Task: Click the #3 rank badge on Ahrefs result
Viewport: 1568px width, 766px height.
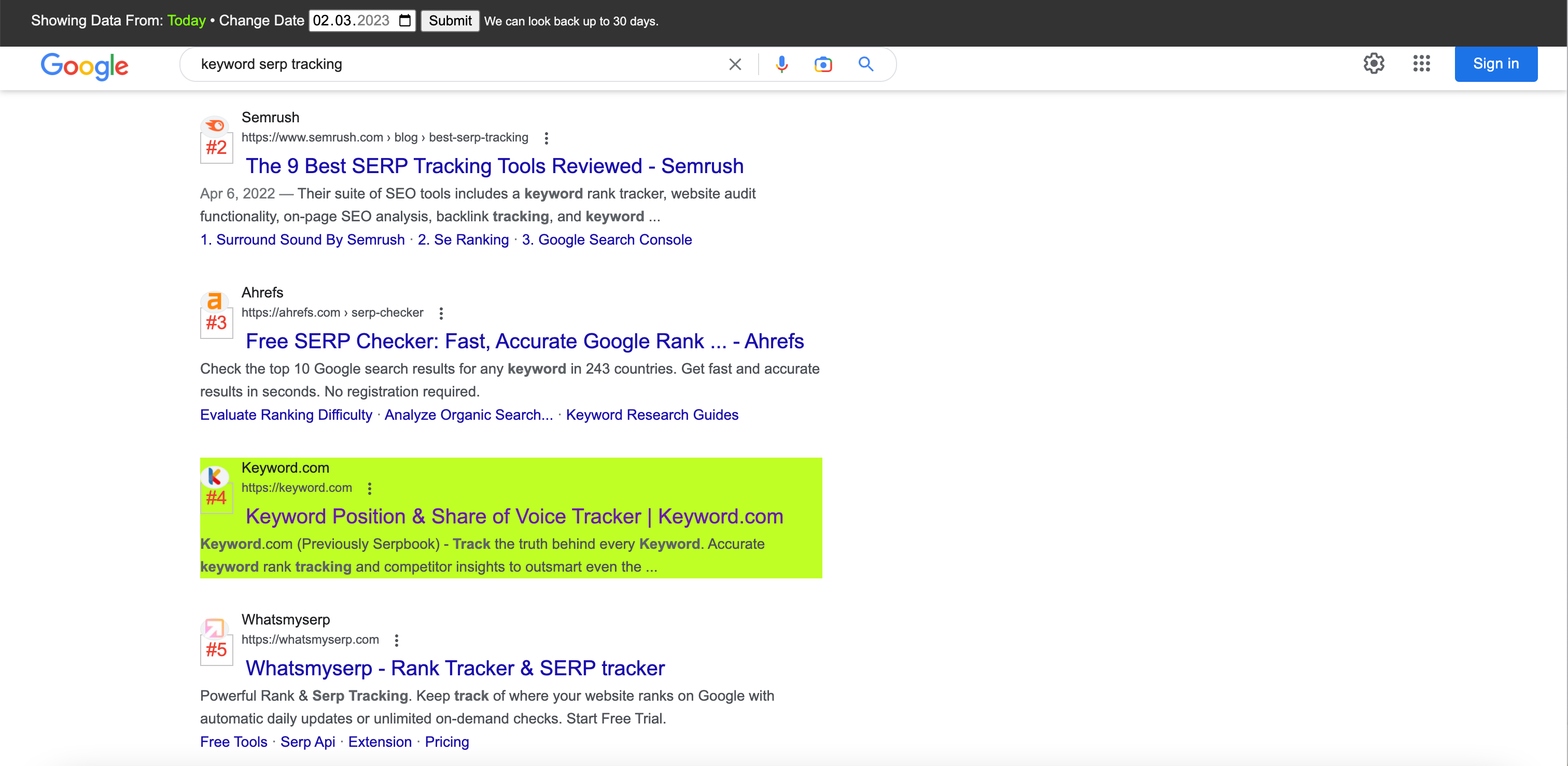Action: click(x=216, y=322)
